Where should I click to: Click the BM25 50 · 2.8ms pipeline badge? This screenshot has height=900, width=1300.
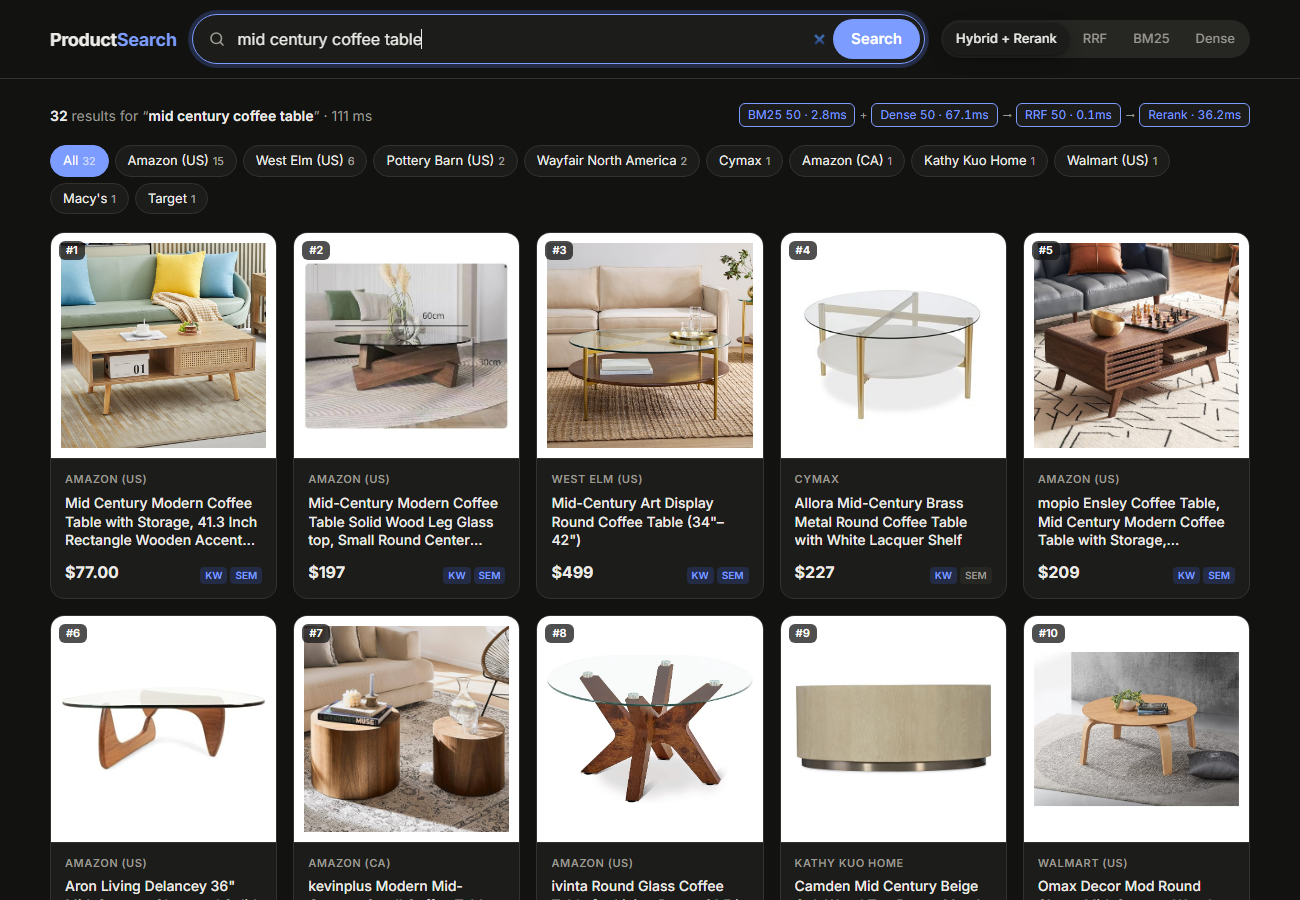pyautogui.click(x=798, y=115)
